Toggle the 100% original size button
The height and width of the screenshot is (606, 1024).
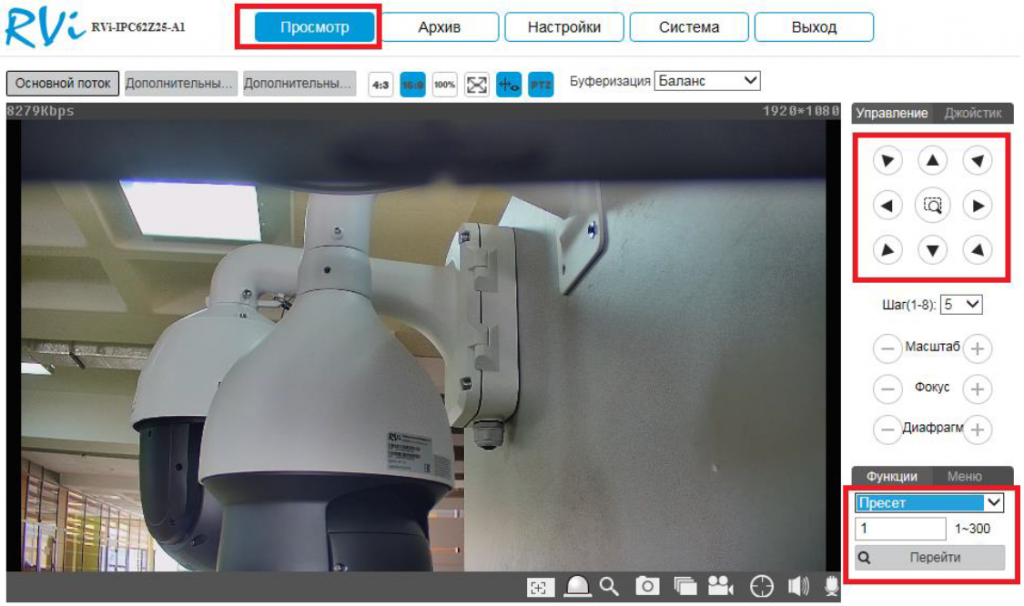click(444, 85)
